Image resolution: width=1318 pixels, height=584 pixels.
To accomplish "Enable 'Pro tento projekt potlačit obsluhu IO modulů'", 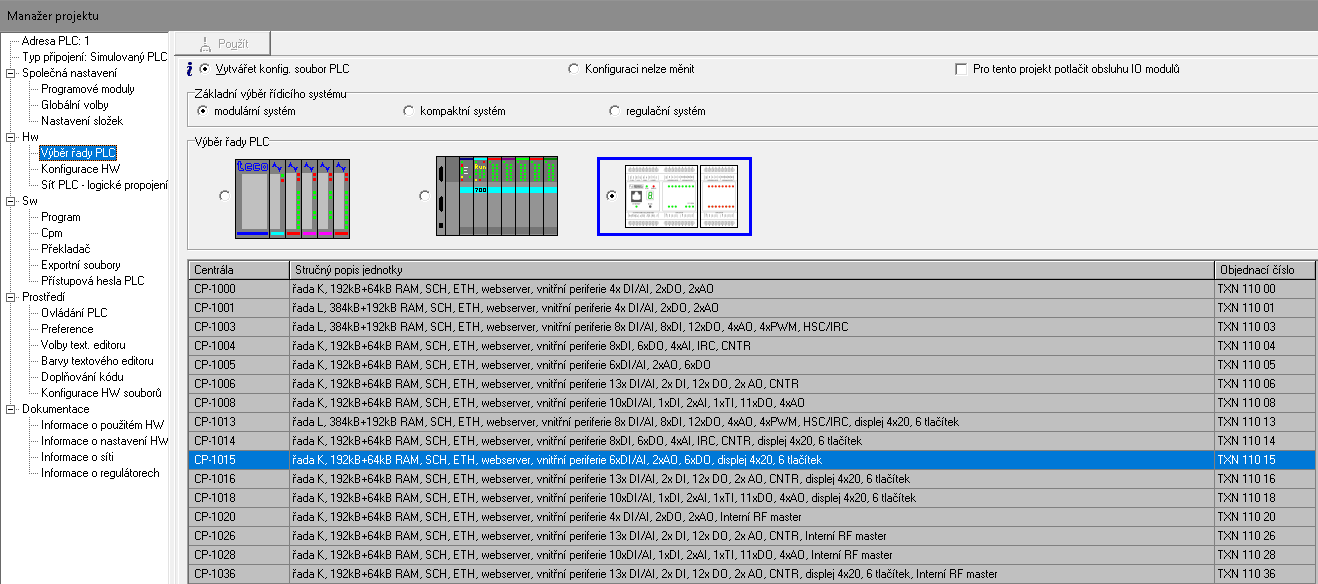I will [961, 69].
